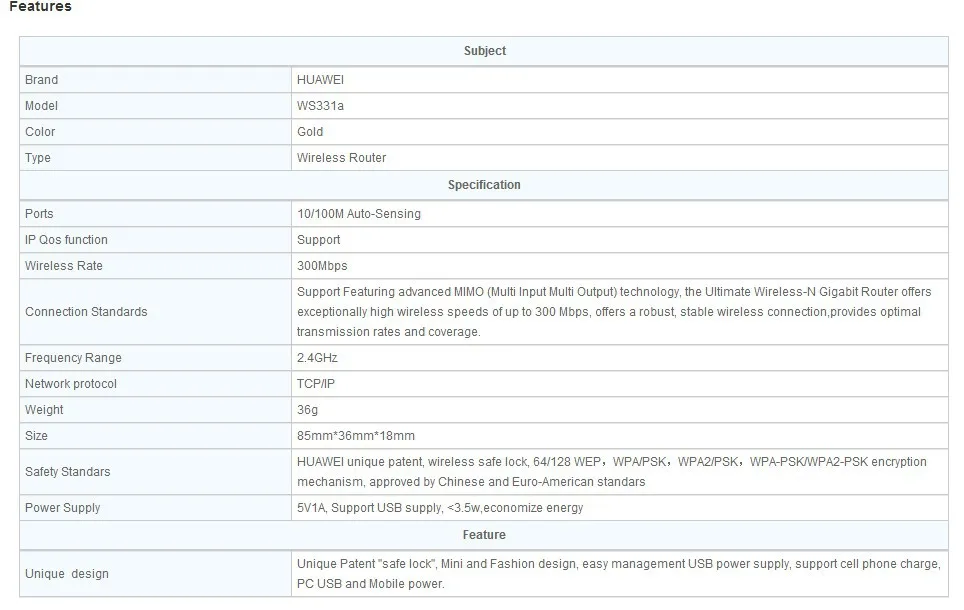Select the TCP/IP value

tap(316, 384)
